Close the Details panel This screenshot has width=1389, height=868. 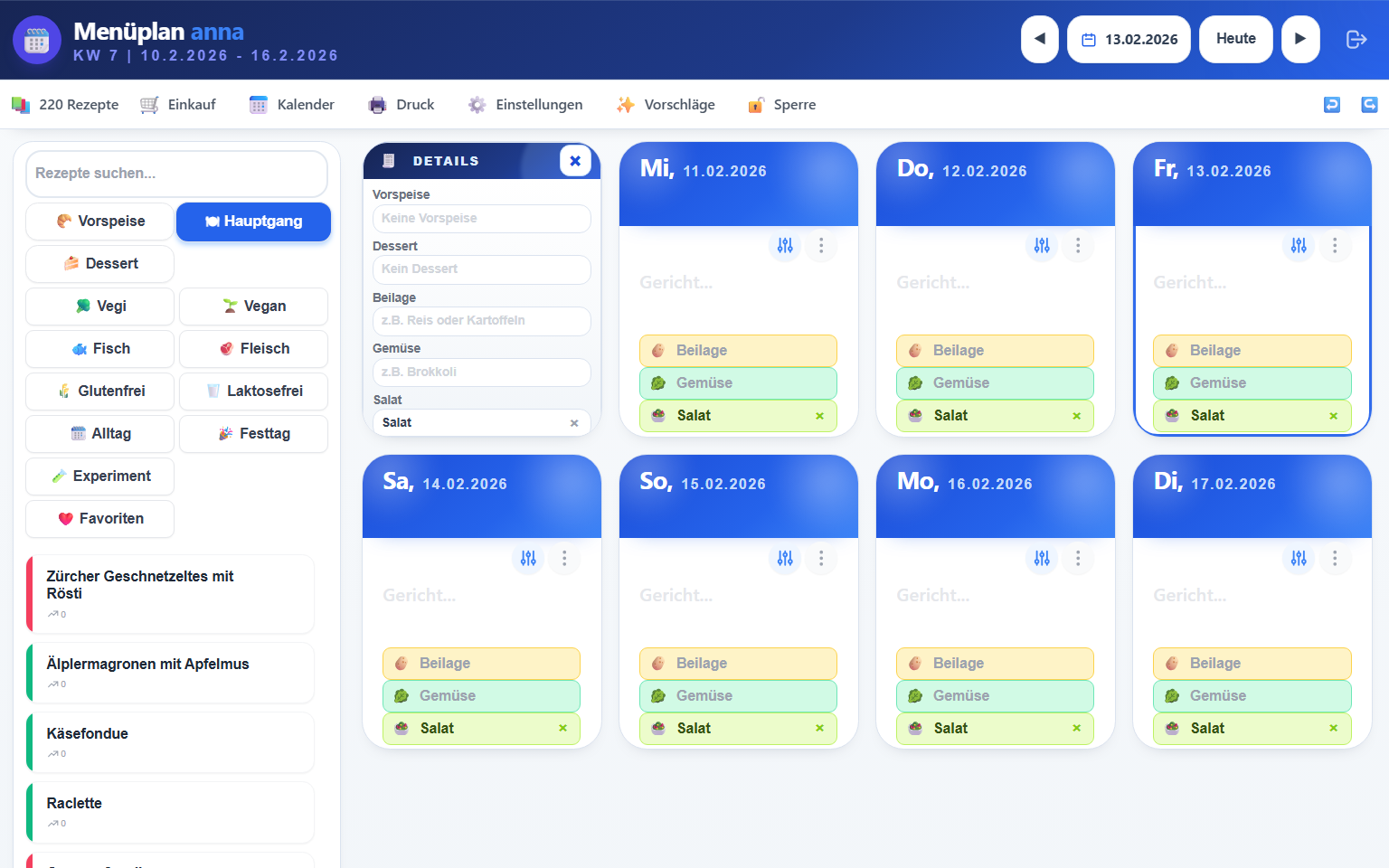pyautogui.click(x=575, y=161)
